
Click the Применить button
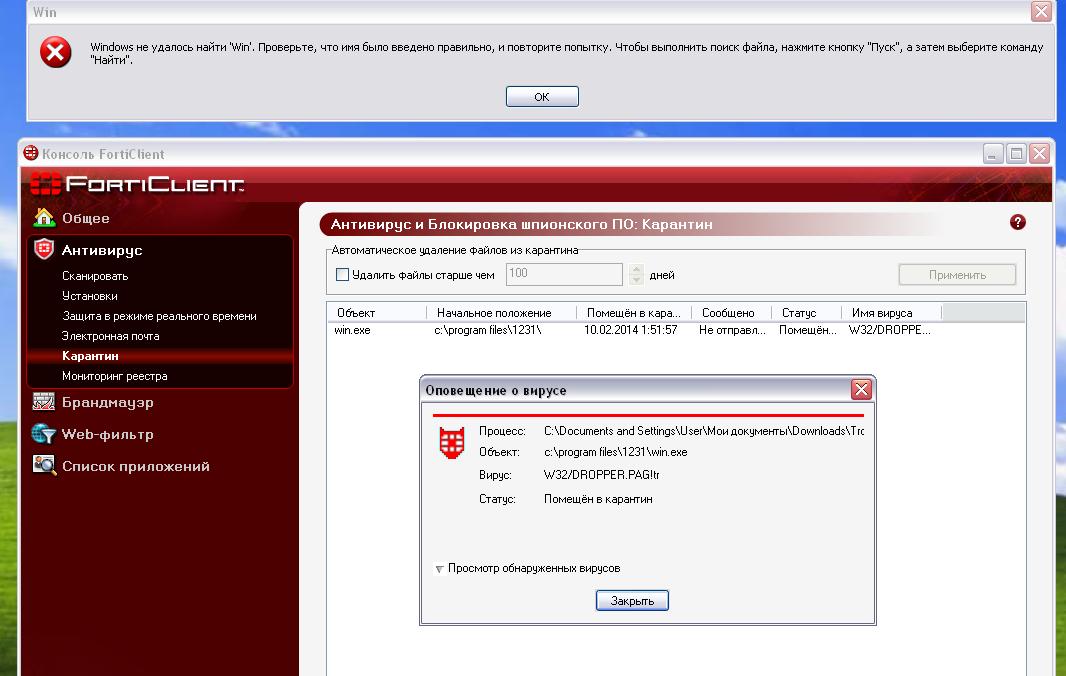(x=957, y=275)
